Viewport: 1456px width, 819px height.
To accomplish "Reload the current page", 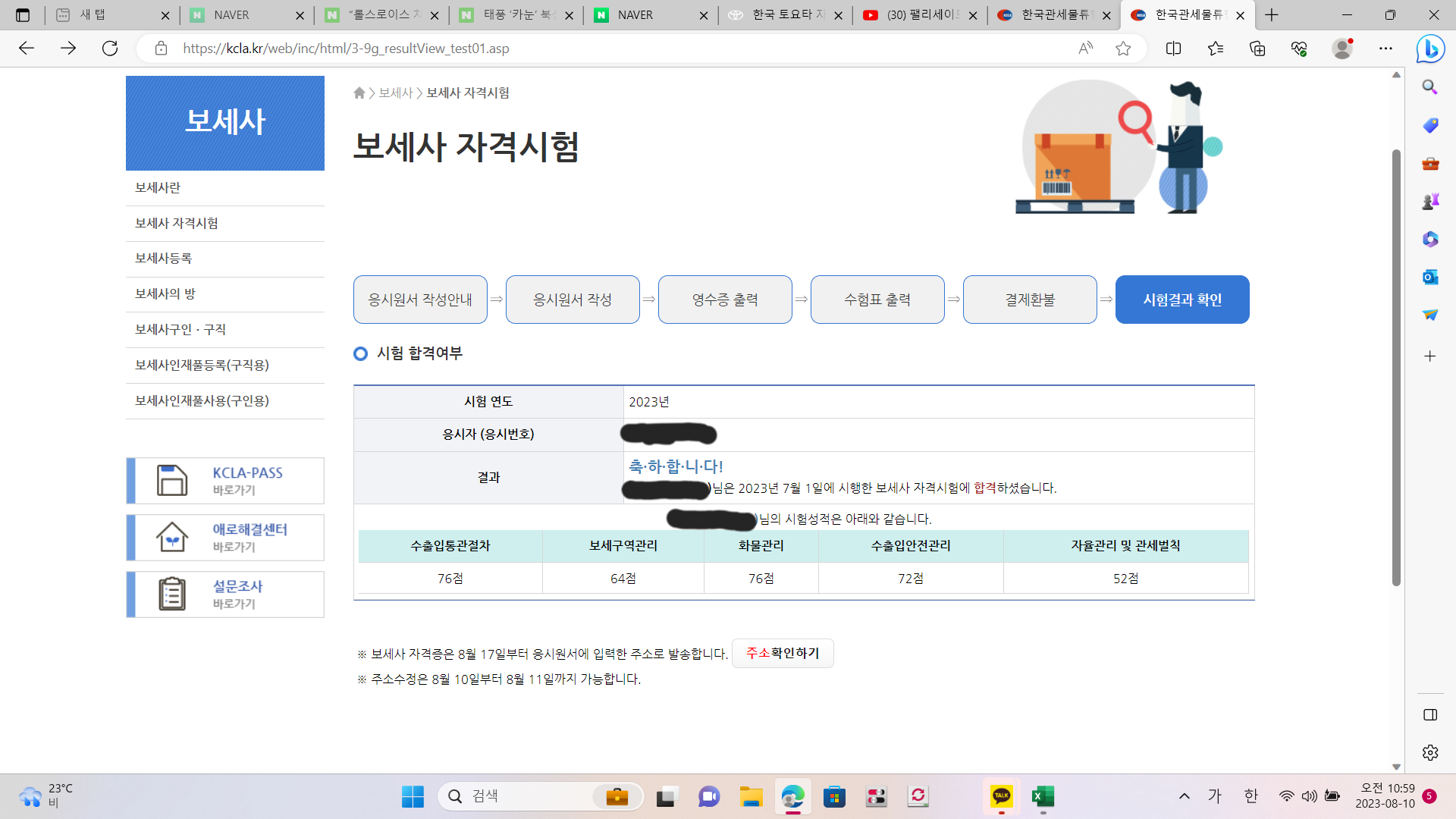I will tap(110, 49).
